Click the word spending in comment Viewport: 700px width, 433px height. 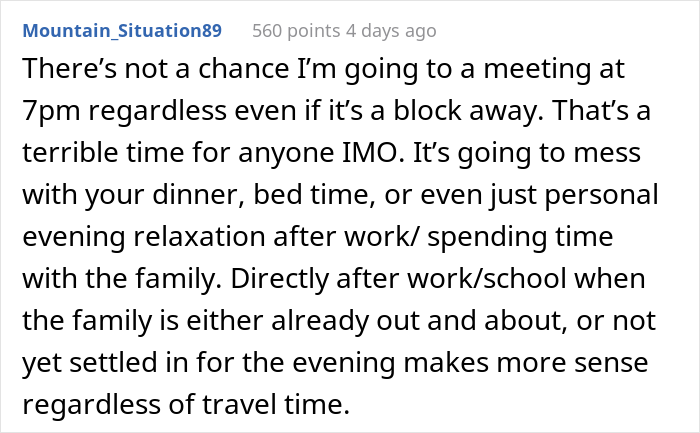pyautogui.click(x=487, y=238)
